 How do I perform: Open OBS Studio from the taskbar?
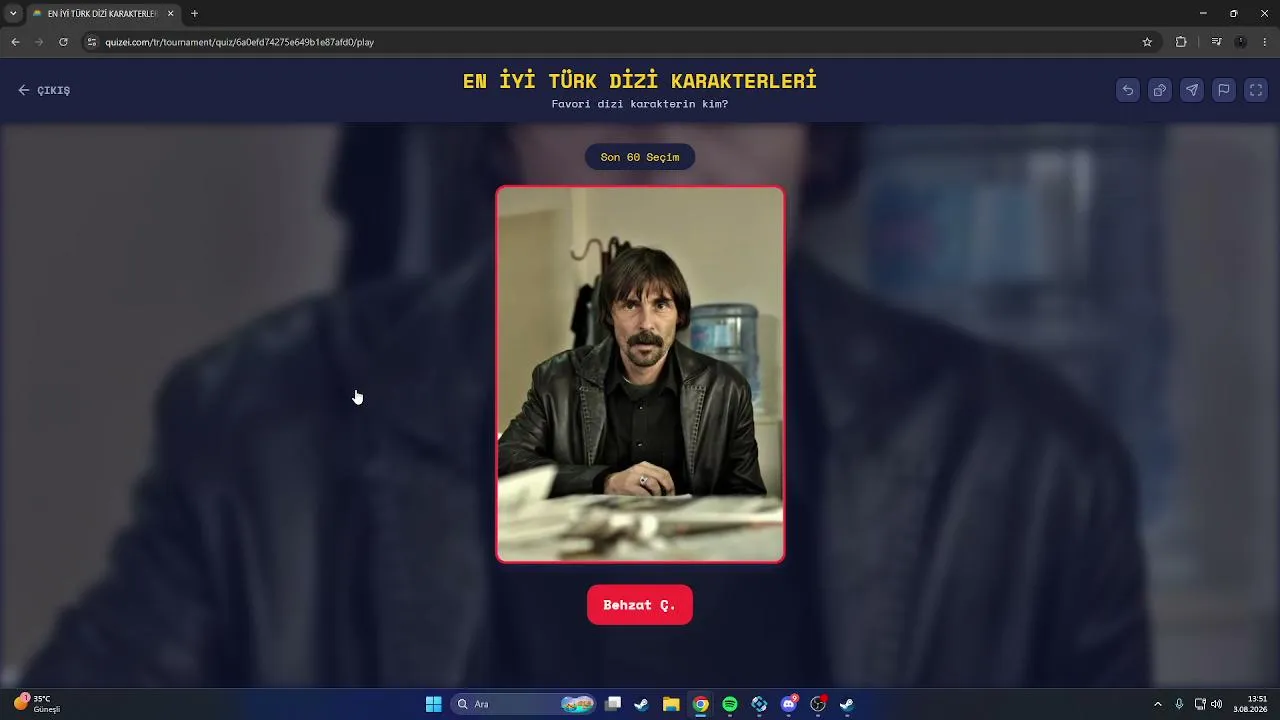click(818, 704)
